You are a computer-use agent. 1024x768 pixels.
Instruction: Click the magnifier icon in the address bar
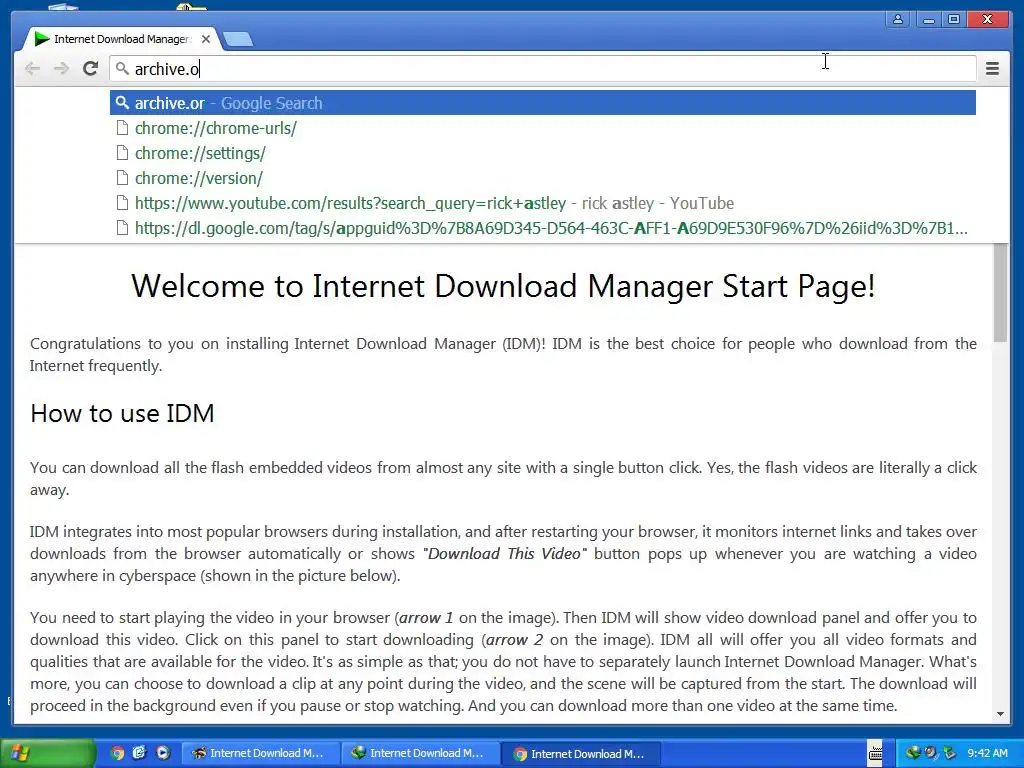[x=122, y=68]
